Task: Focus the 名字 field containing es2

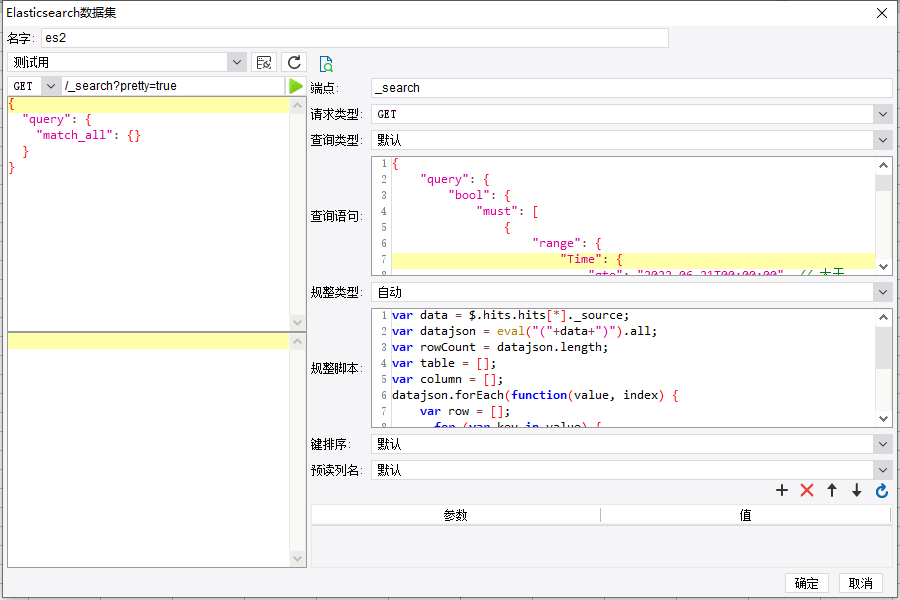Action: pos(355,38)
